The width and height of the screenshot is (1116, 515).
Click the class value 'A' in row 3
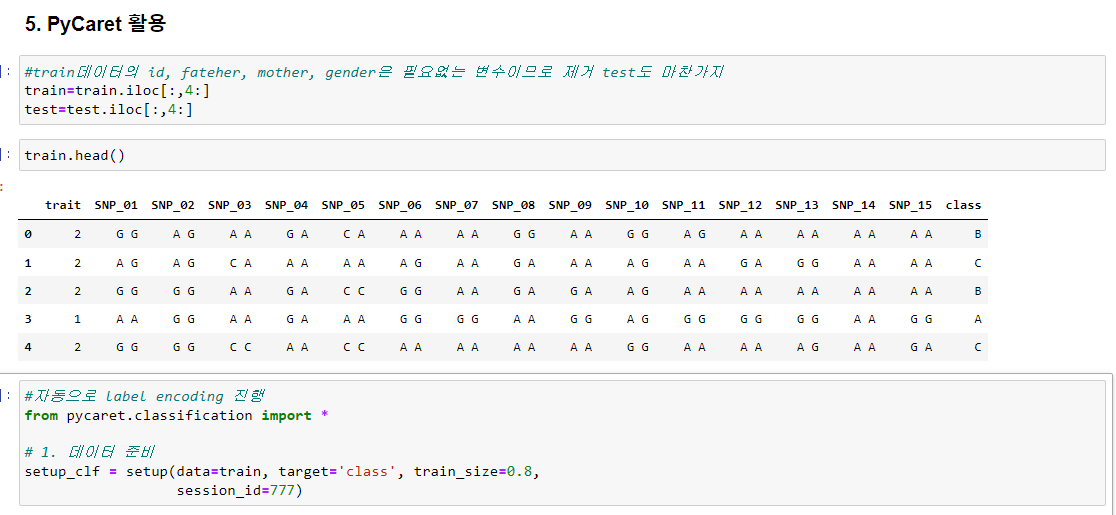[978, 319]
